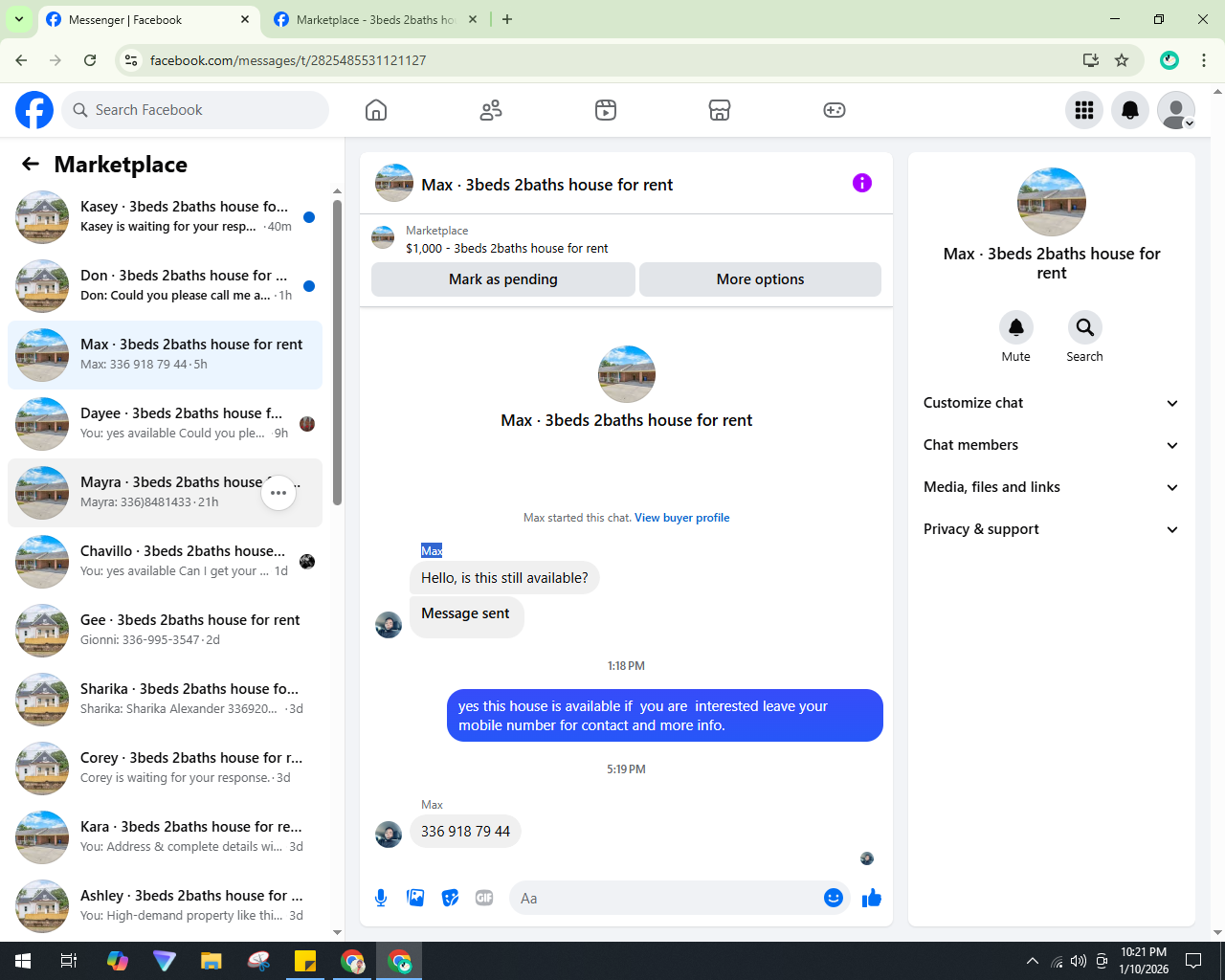The image size is (1225, 980).
Task: Choose a GIF with the GIF icon
Action: pos(484,898)
